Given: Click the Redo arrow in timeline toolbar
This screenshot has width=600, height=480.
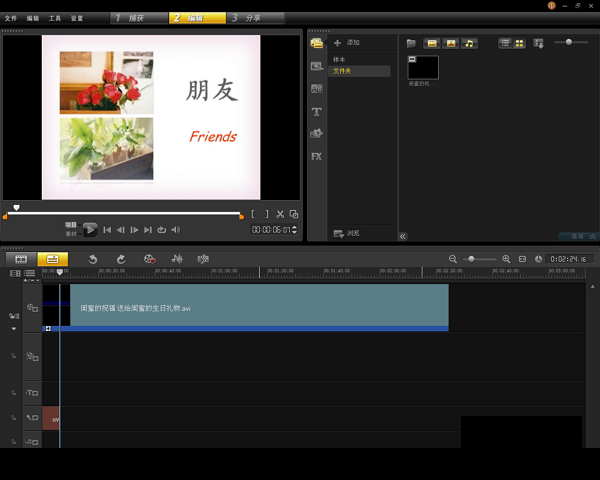Looking at the screenshot, I should [x=121, y=260].
